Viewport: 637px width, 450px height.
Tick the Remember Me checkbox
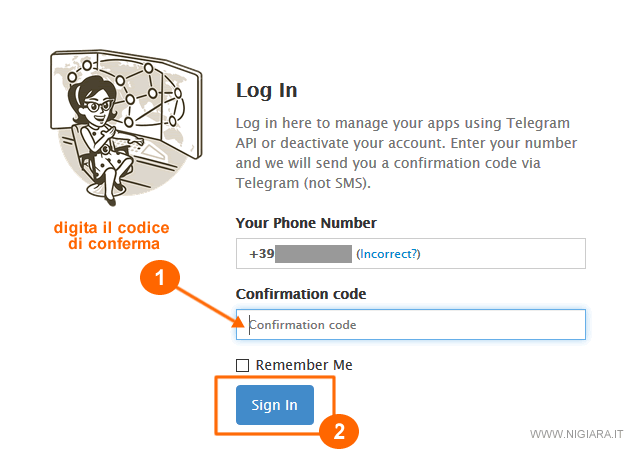(x=242, y=365)
